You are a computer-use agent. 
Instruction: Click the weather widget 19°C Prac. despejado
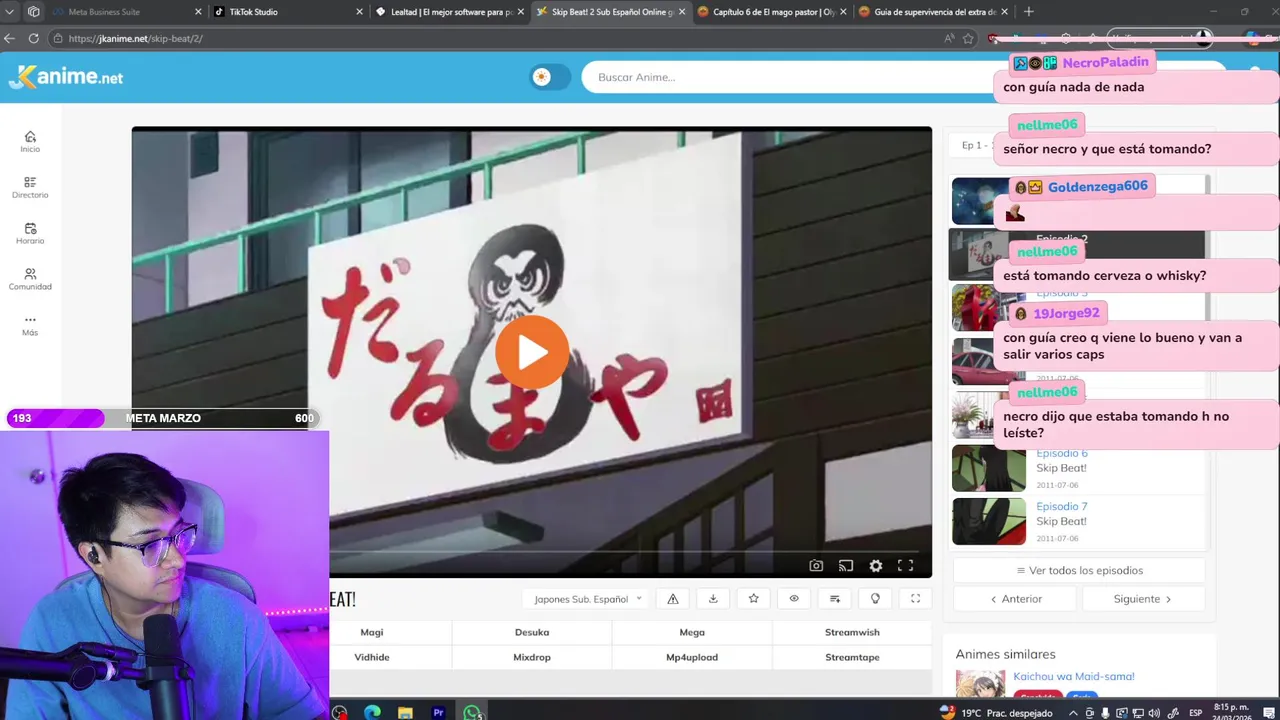(996, 712)
